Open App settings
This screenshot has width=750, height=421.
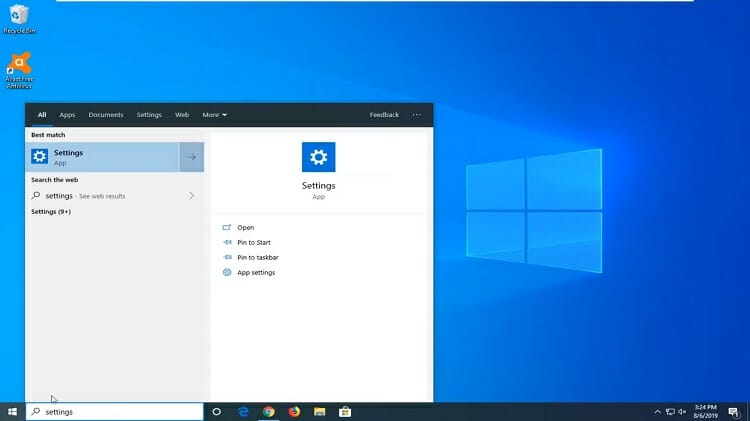pyautogui.click(x=249, y=273)
